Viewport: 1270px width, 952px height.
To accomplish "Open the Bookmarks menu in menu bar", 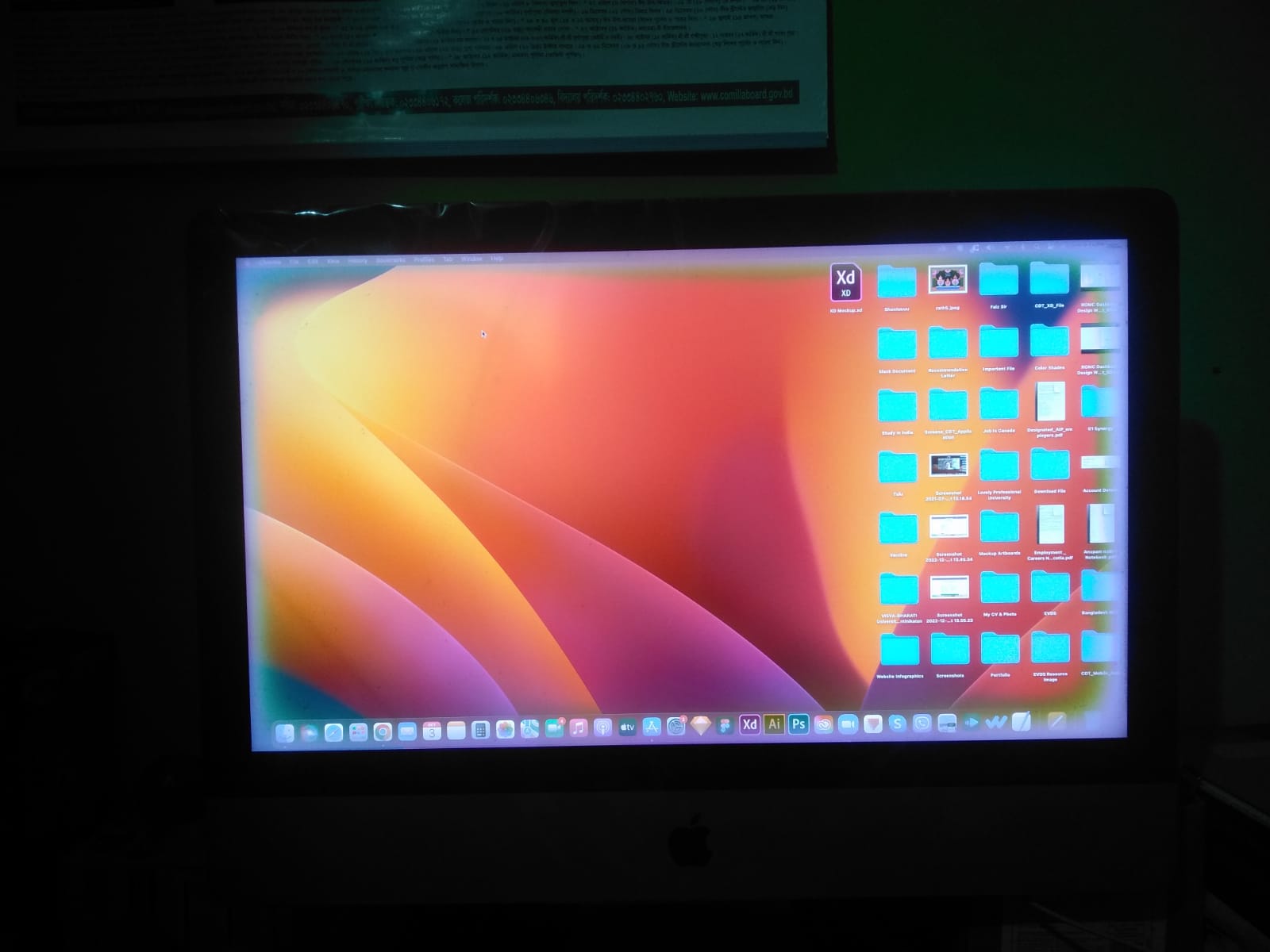I will [x=391, y=259].
